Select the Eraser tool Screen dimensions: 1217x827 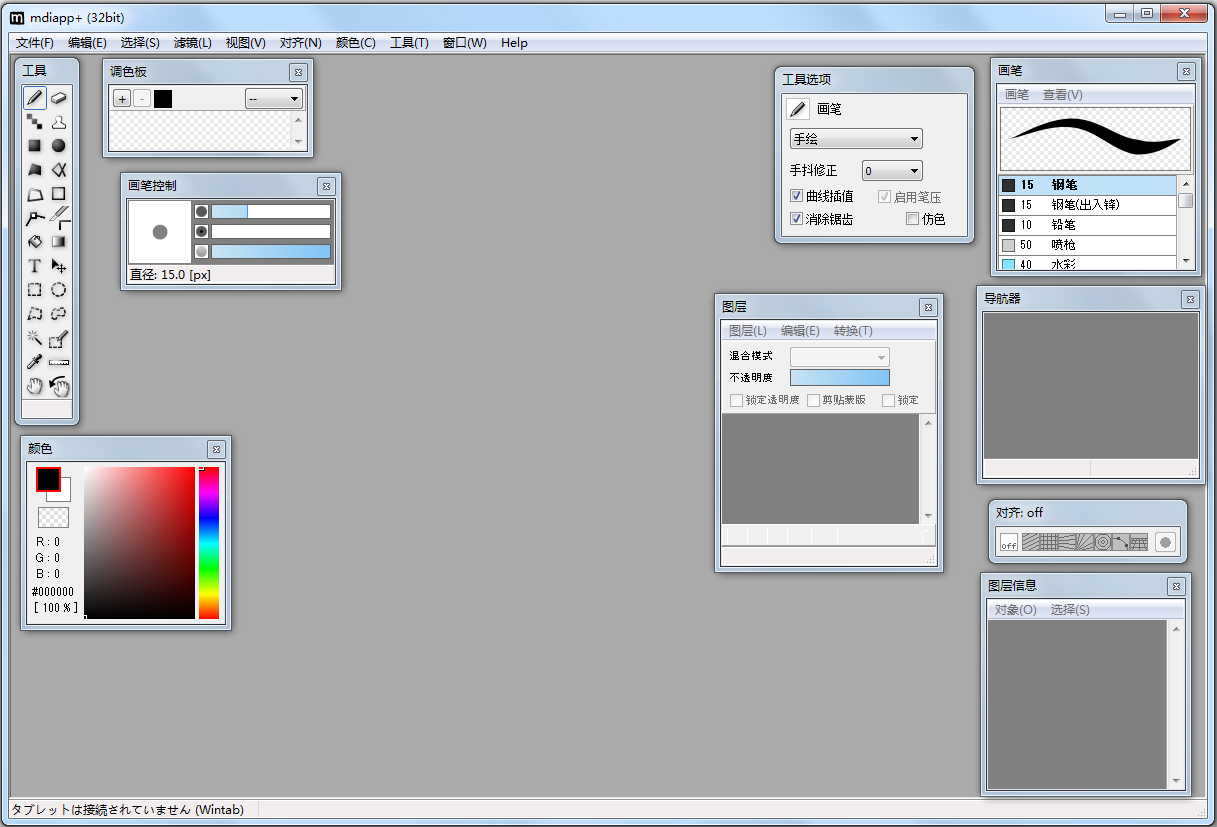(x=59, y=98)
